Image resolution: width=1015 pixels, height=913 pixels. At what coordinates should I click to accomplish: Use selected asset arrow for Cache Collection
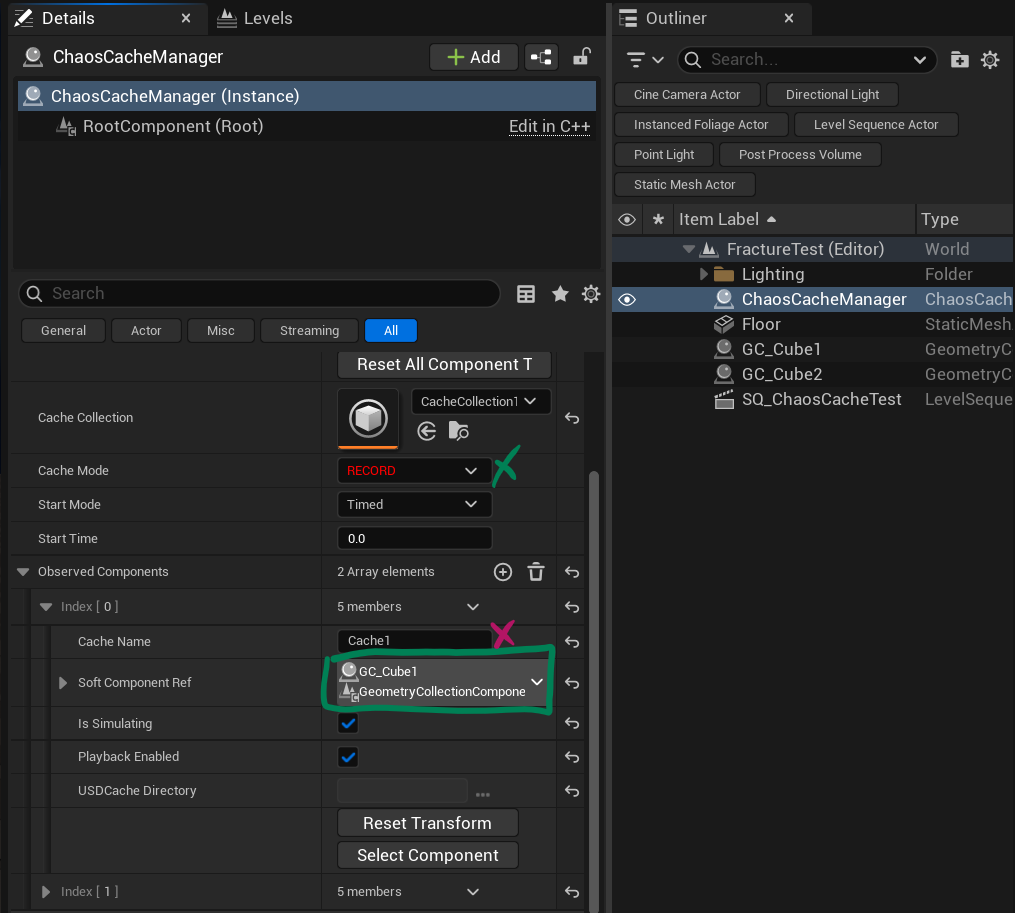(x=427, y=431)
